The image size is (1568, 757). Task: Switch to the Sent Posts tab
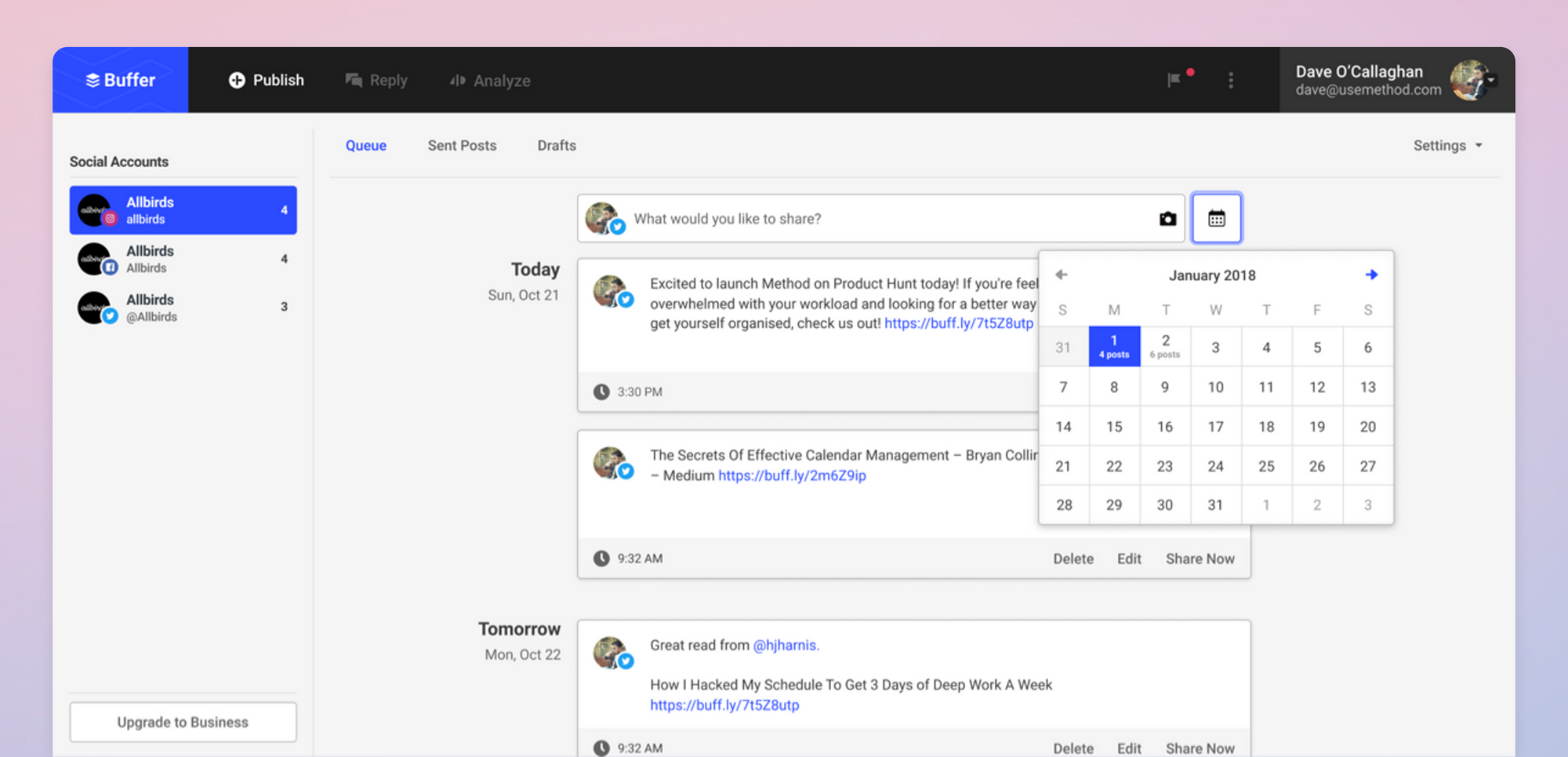[x=462, y=145]
